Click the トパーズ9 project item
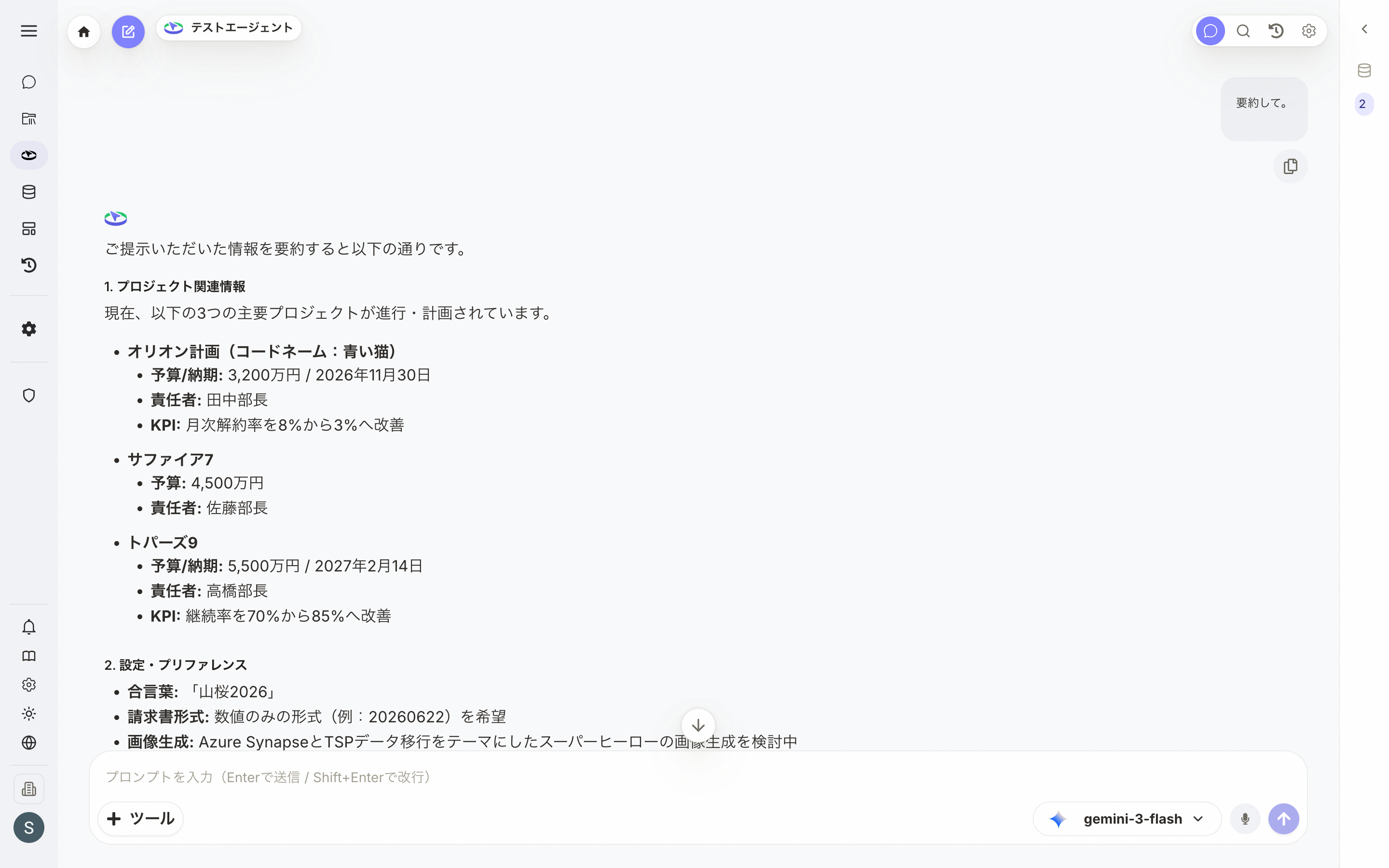The image size is (1389, 868). (163, 542)
